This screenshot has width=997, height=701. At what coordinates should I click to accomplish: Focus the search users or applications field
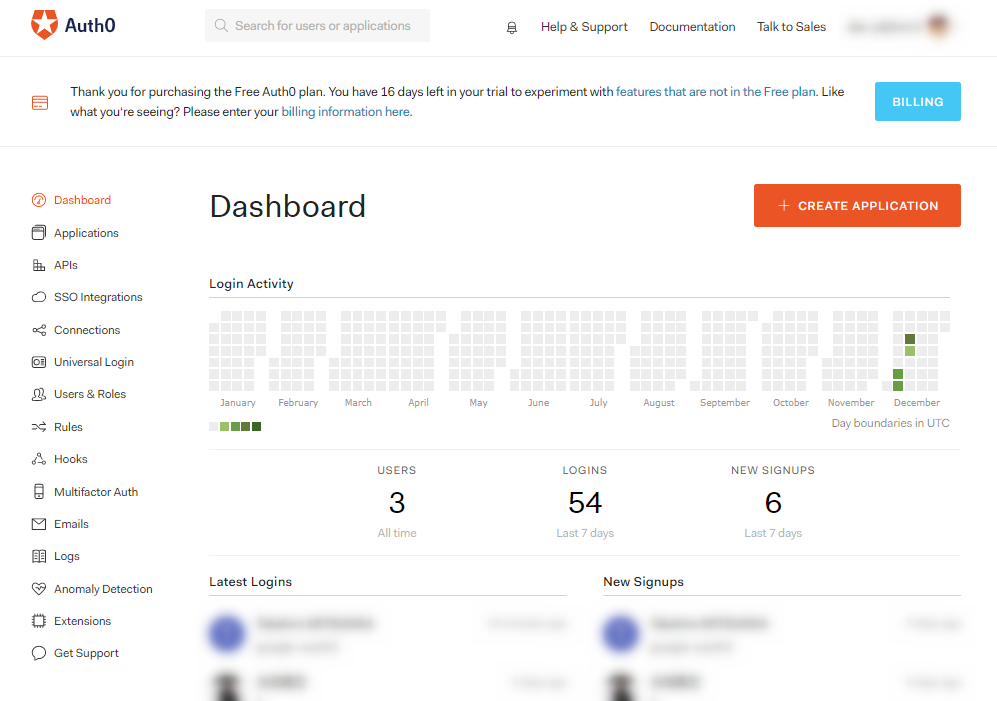tap(317, 25)
